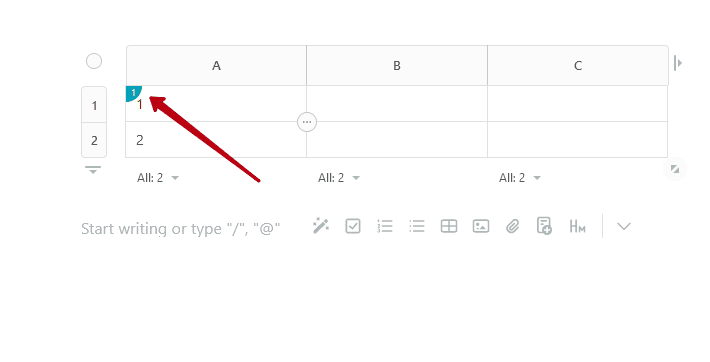Click the add document page icon
The image size is (710, 362).
pos(544,226)
